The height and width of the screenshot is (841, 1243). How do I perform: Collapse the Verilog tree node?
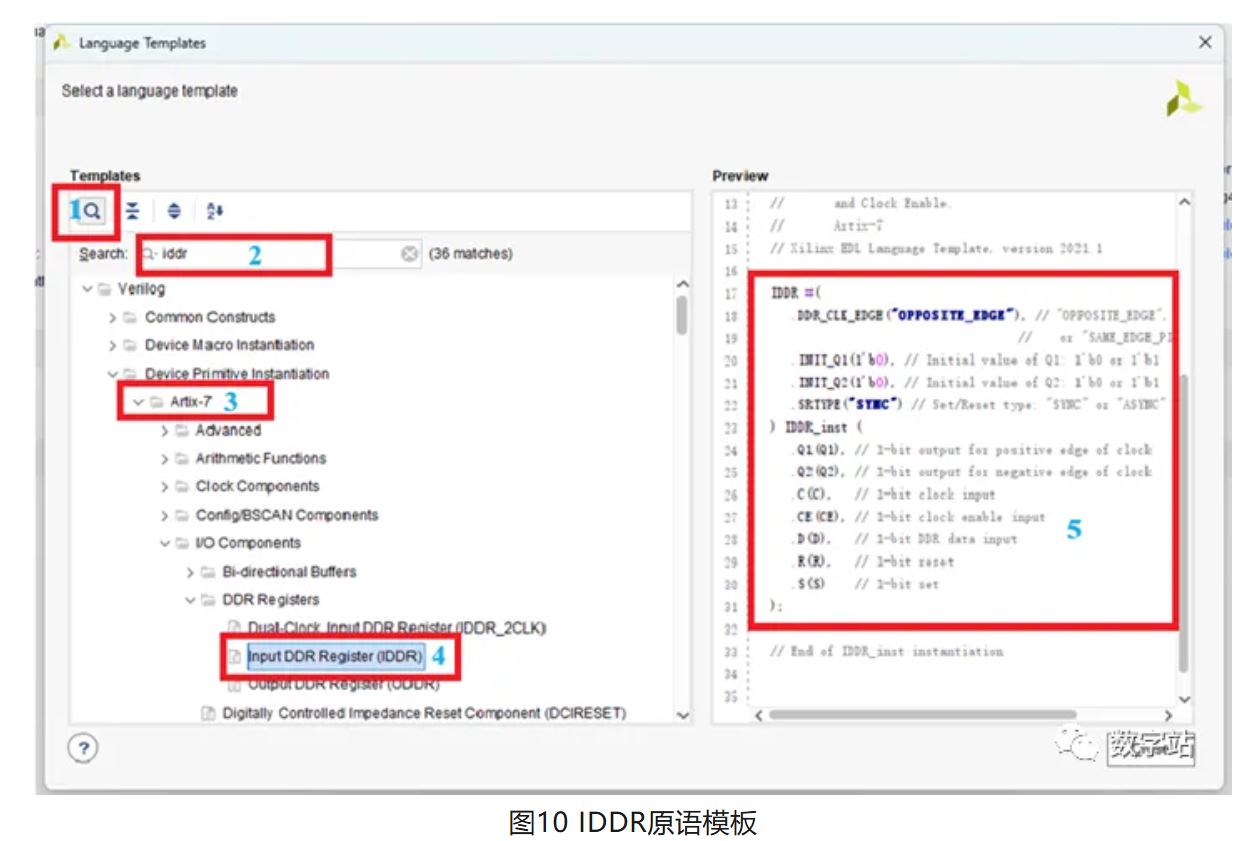pyautogui.click(x=89, y=289)
